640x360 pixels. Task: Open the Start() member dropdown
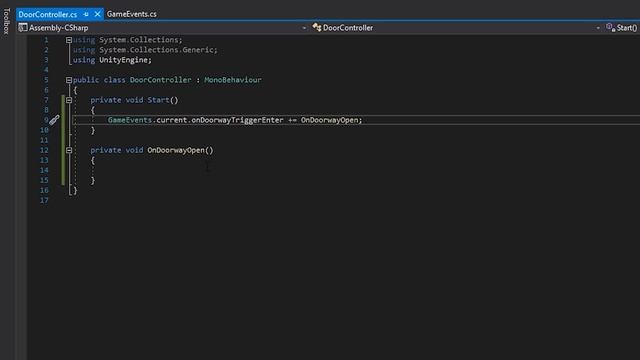point(627,28)
